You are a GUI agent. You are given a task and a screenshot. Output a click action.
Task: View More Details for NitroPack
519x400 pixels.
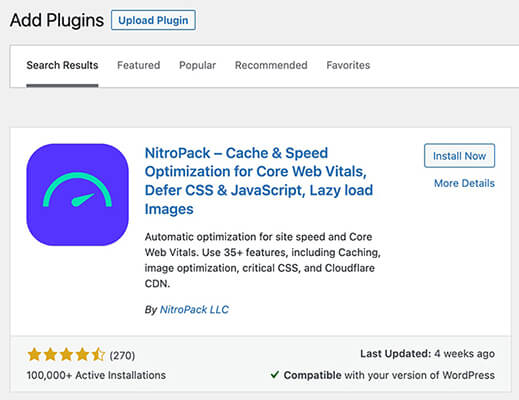tap(464, 183)
